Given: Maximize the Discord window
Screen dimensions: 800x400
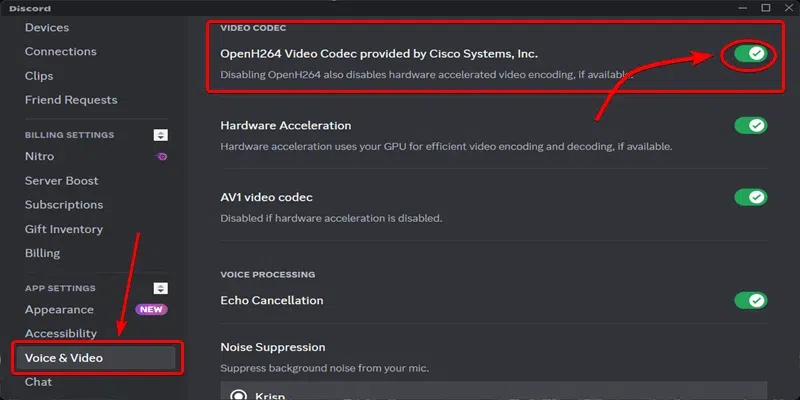Looking at the screenshot, I should point(765,7).
